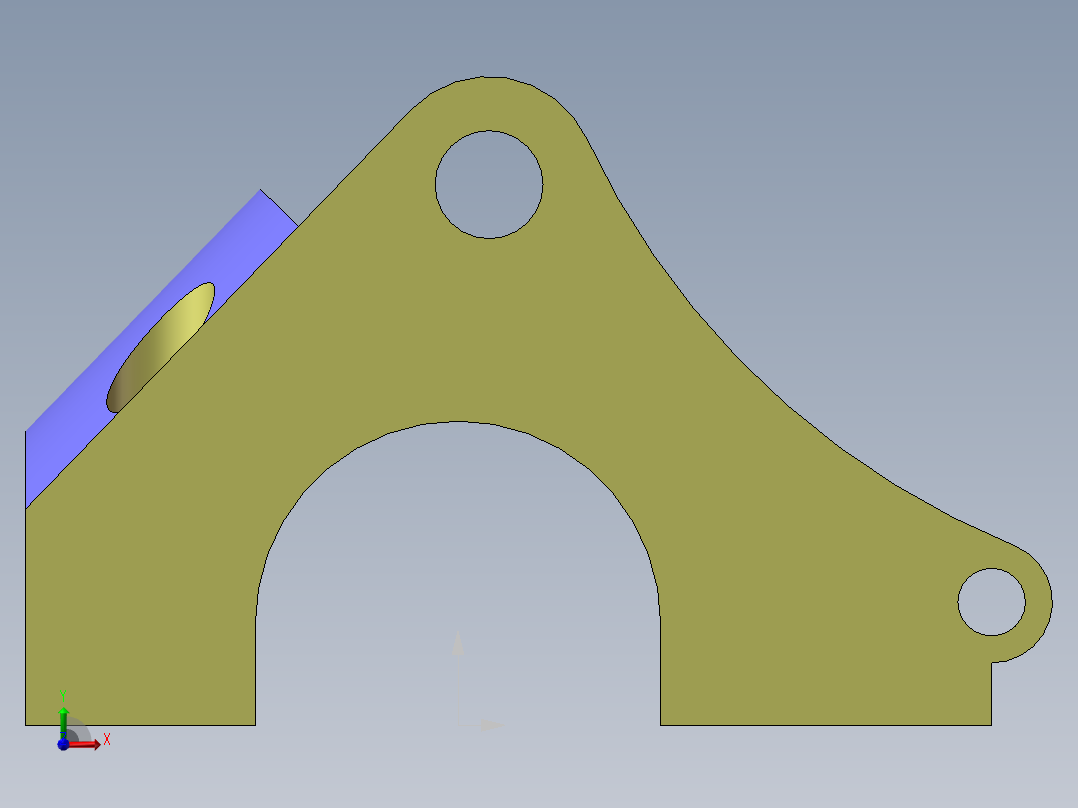Pick the yellow inner surface of the angled hole

tap(162, 346)
